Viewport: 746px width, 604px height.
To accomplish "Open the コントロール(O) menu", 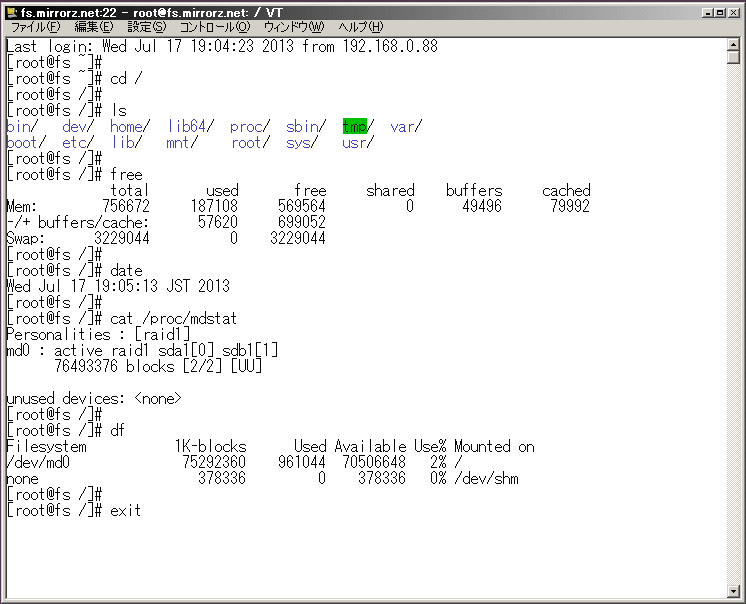I will pos(215,27).
